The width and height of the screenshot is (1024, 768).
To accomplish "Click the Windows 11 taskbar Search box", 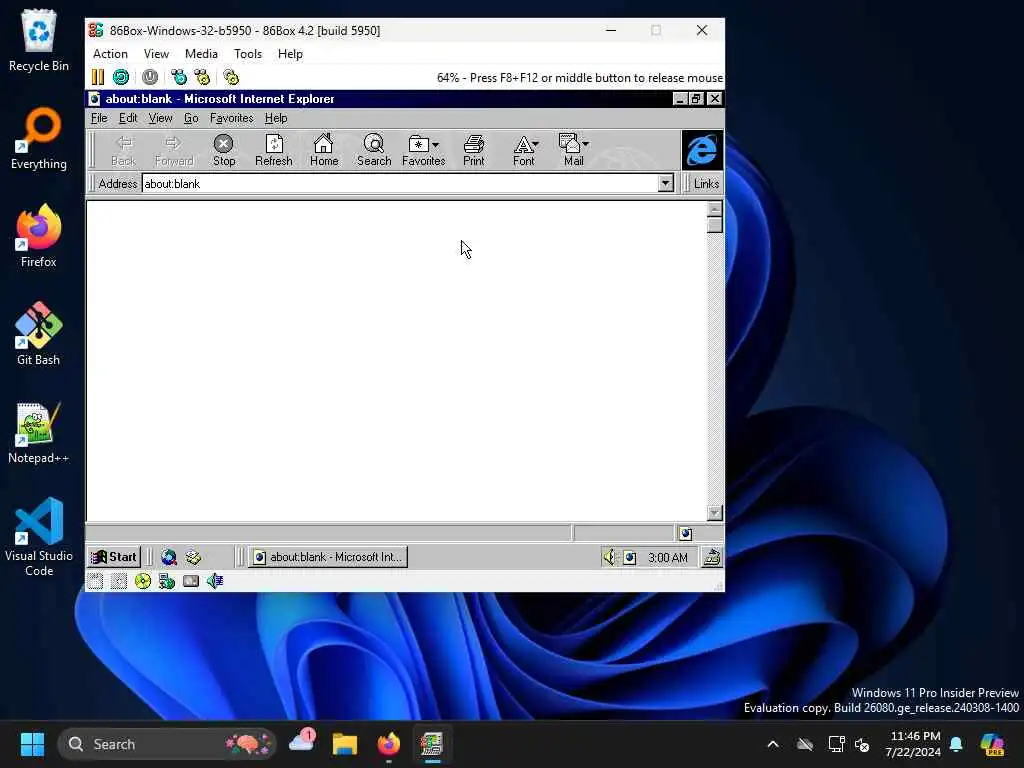I will pyautogui.click(x=167, y=744).
